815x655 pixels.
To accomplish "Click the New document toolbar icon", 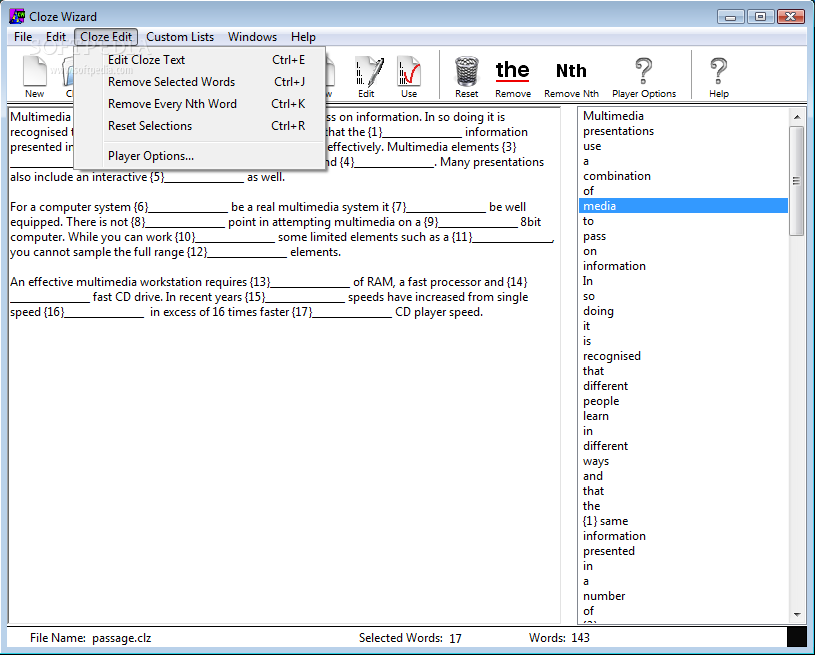I will point(34,76).
